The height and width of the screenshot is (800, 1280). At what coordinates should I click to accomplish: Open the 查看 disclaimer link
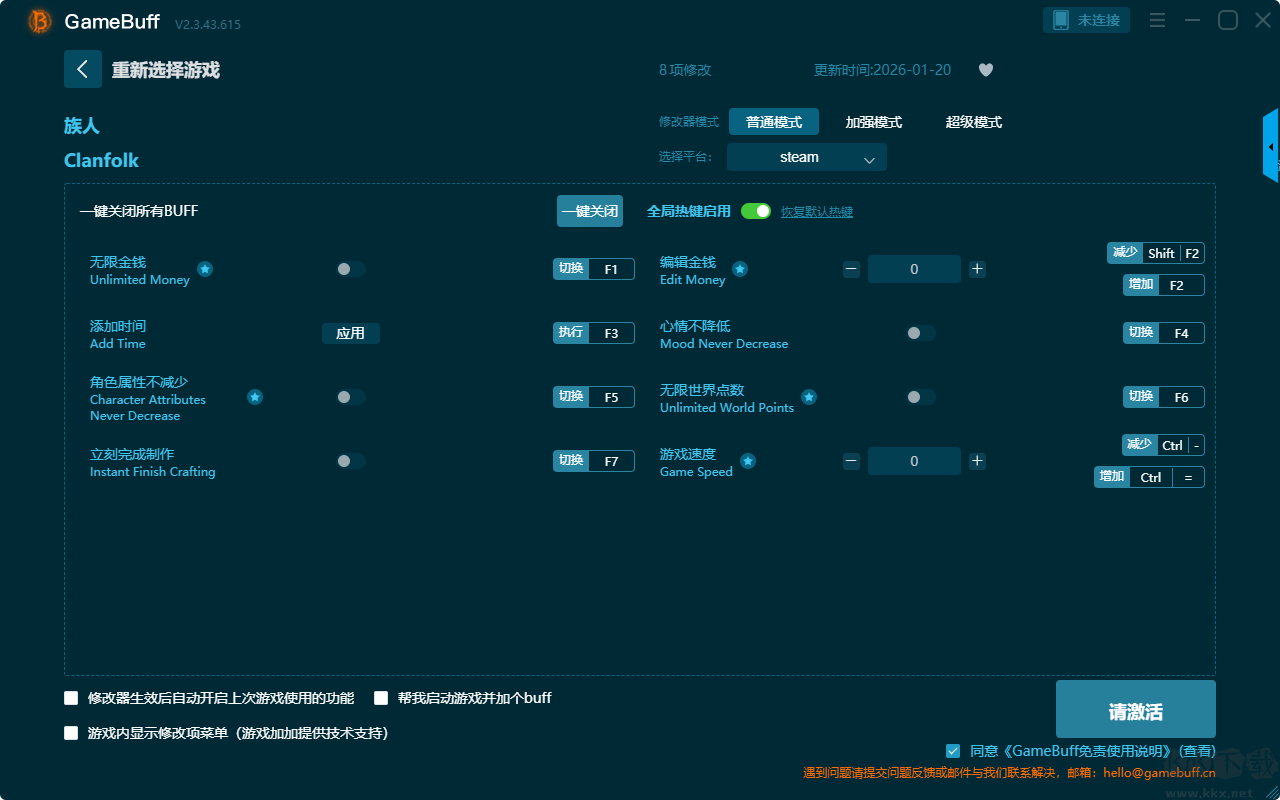(1197, 751)
